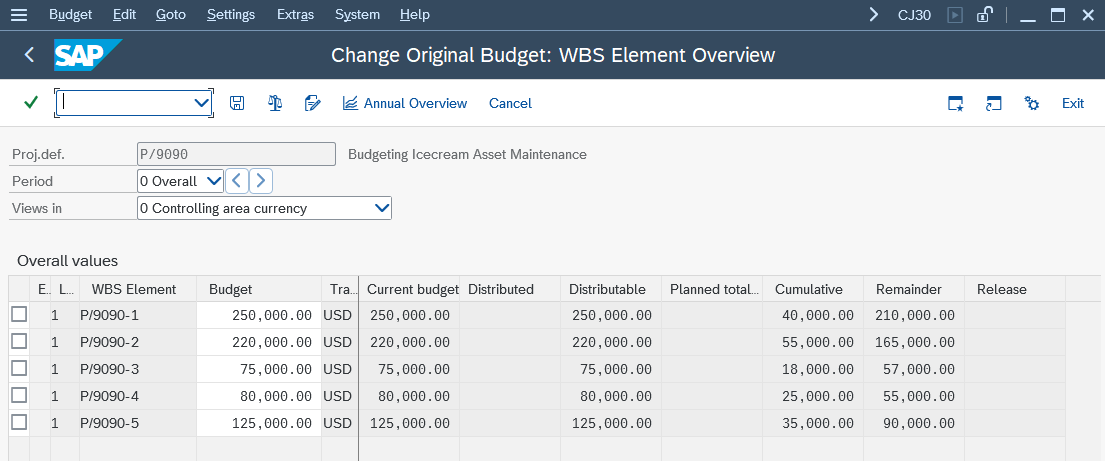Click the Release column header
Screen dimensions: 1105x461
[x=1014, y=289]
